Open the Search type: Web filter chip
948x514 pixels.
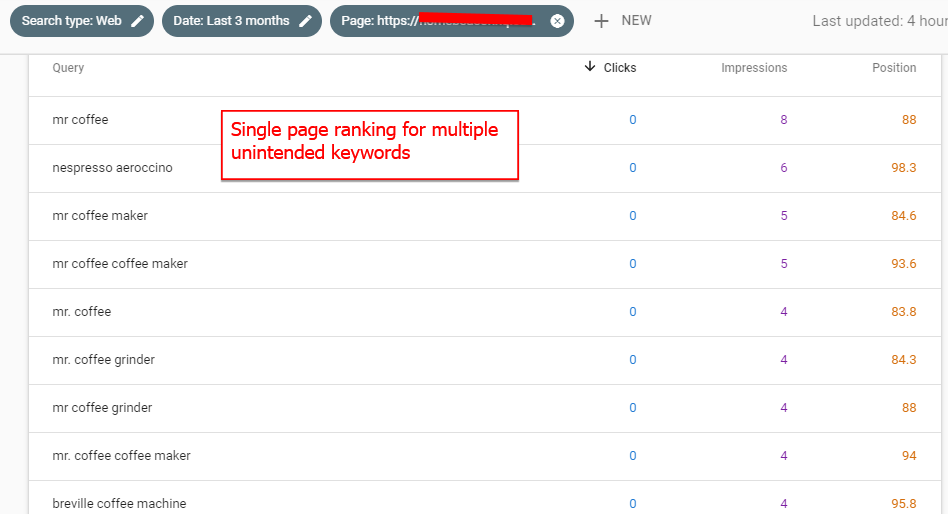[x=82, y=21]
